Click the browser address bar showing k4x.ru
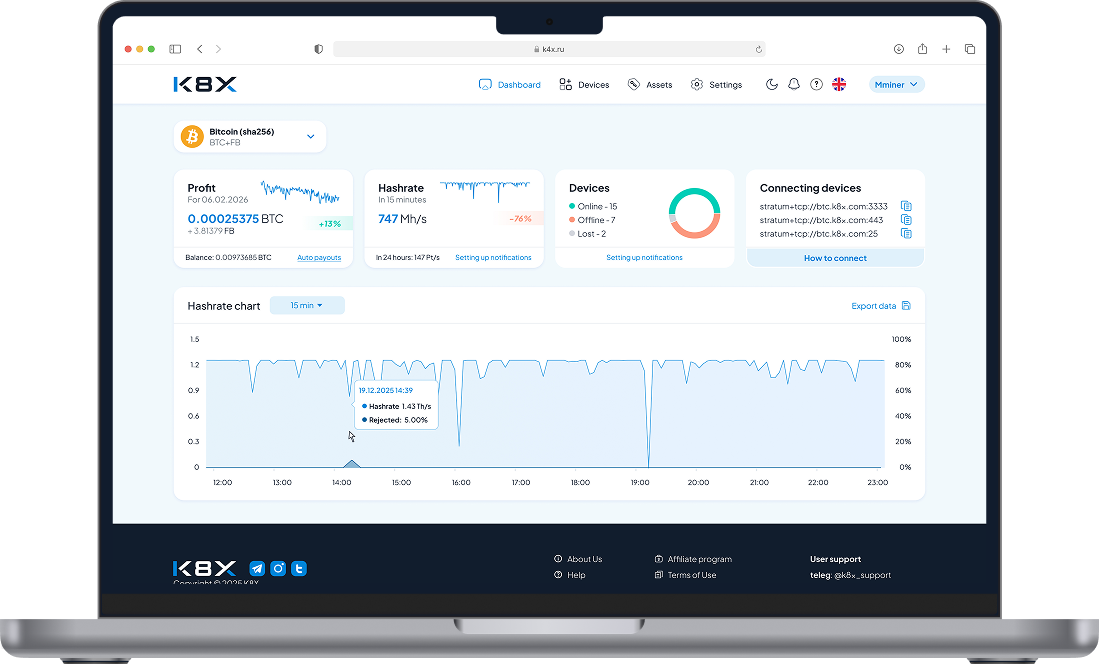The width and height of the screenshot is (1099, 664). pos(550,49)
